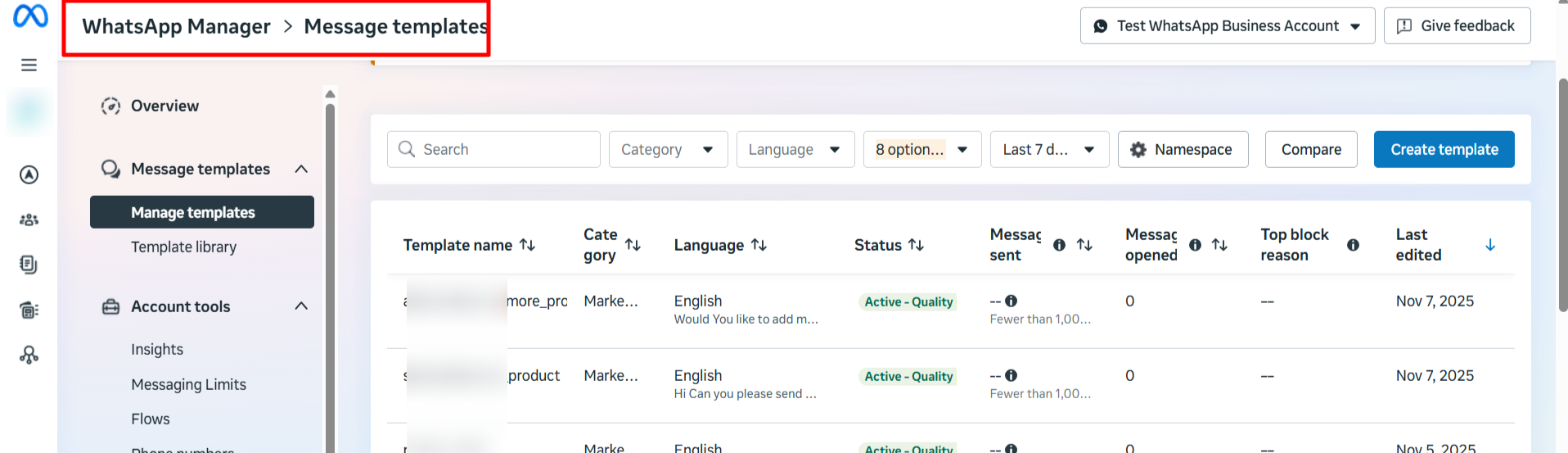Open the Last 7 days date dropdown

click(x=1048, y=150)
